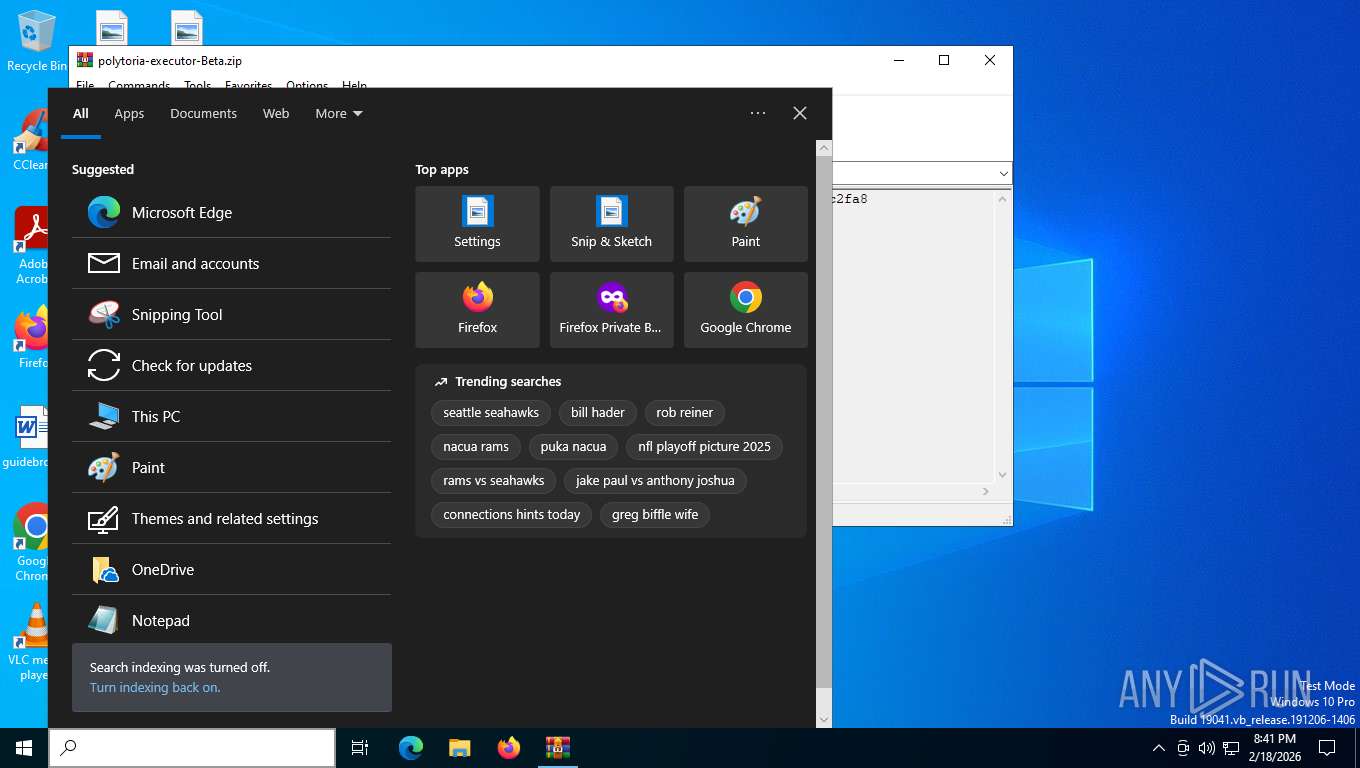This screenshot has height=768, width=1360.
Task: Open Snip & Sketch tile
Action: 611,224
